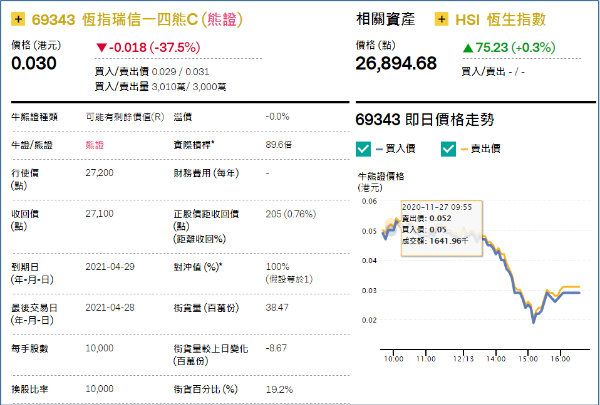Click the 可能有剩餘價值(R) value
The width and height of the screenshot is (600, 405).
[x=125, y=117]
